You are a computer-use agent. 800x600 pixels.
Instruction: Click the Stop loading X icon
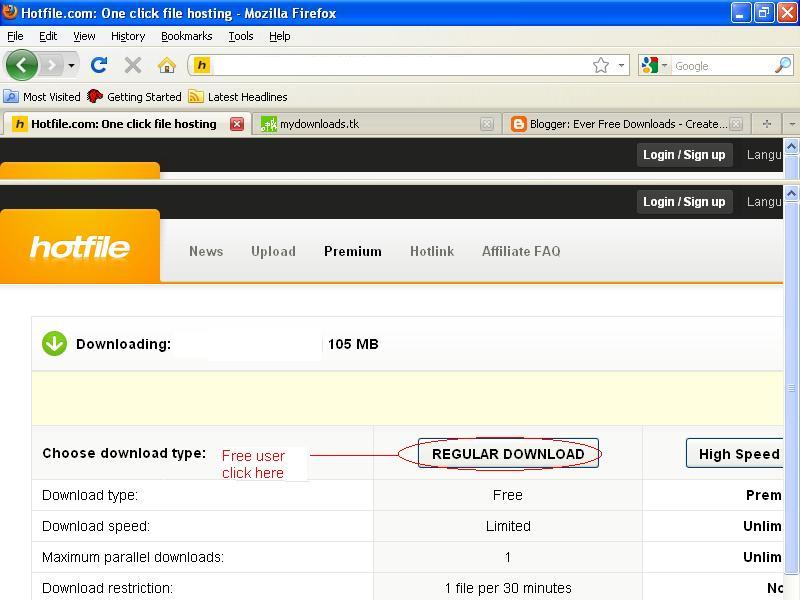pos(133,65)
